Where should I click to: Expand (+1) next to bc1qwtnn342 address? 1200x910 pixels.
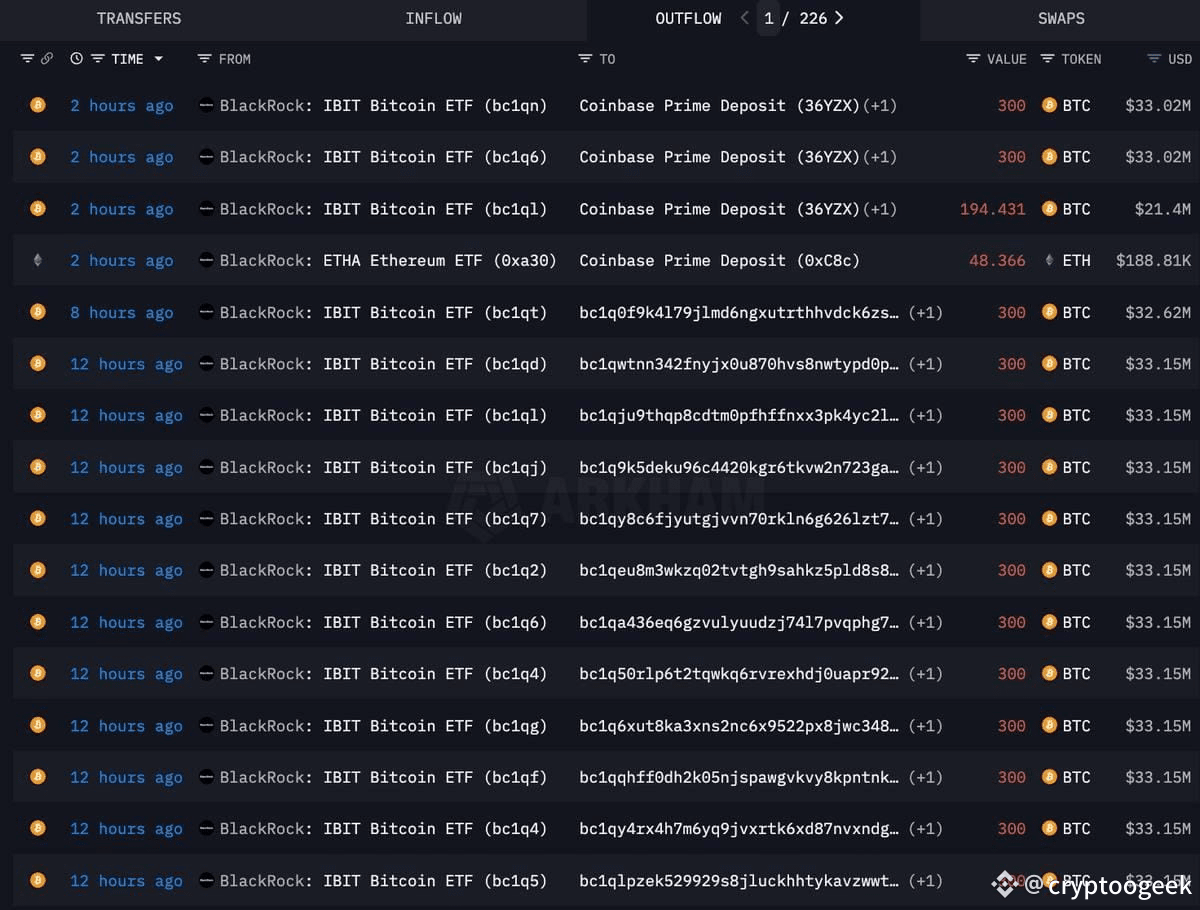[x=925, y=364]
